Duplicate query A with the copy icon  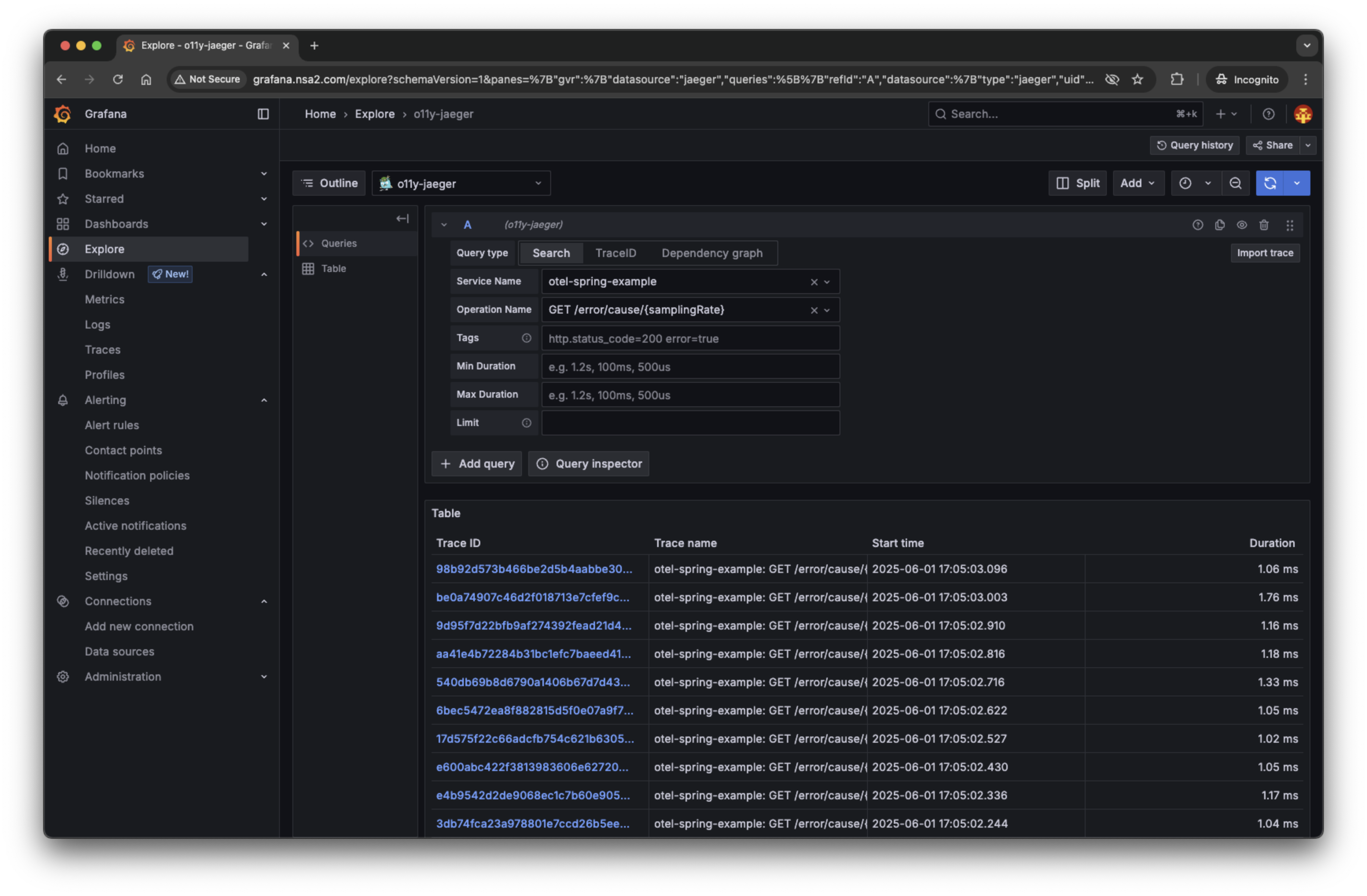(1220, 224)
